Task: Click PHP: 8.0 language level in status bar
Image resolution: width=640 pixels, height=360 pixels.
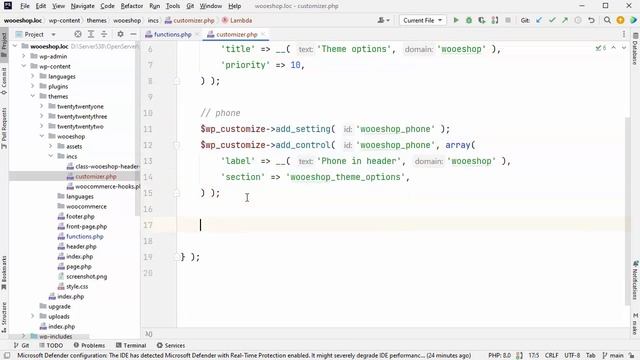Action: 500,356
